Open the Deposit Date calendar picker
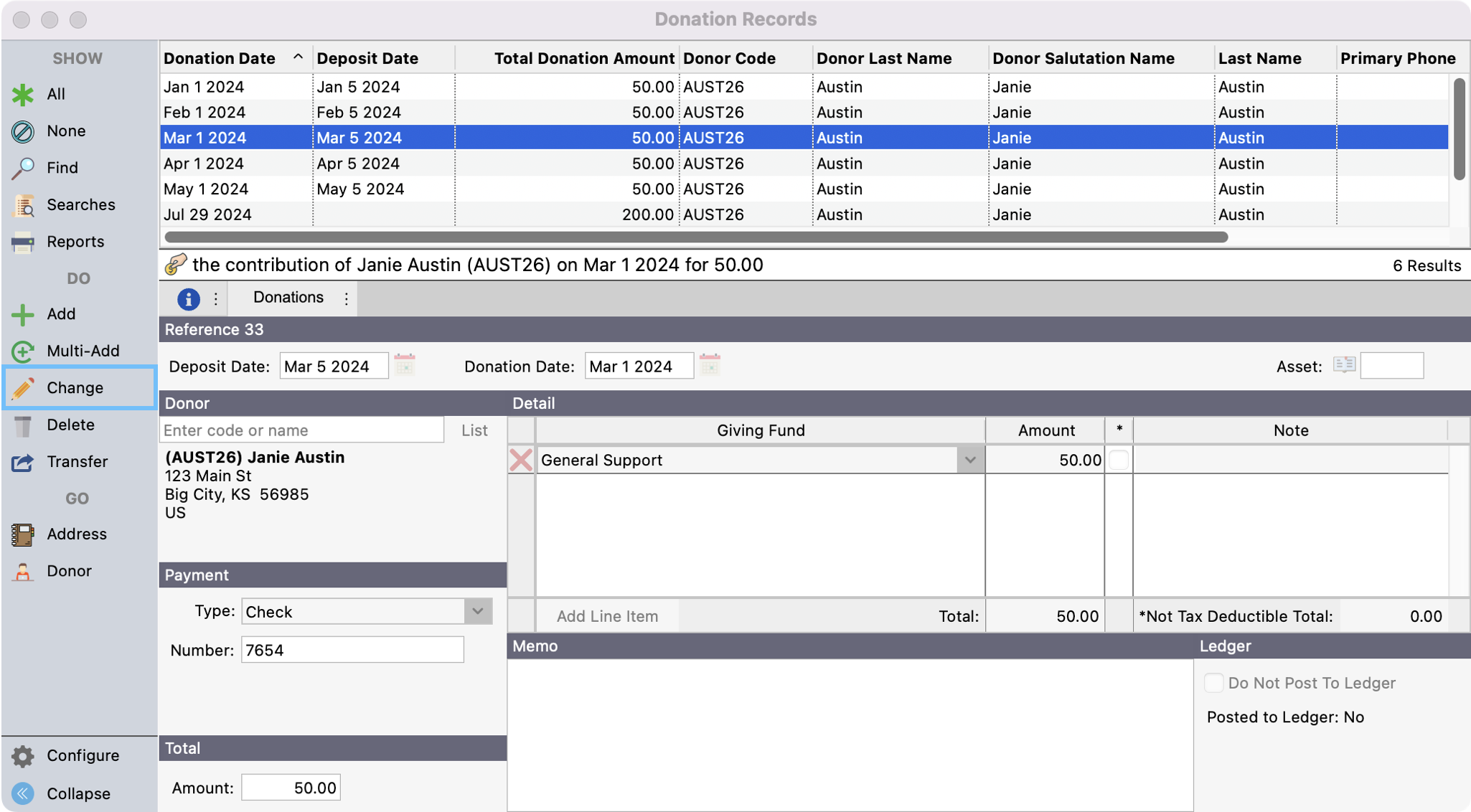The height and width of the screenshot is (812, 1471). 405,366
